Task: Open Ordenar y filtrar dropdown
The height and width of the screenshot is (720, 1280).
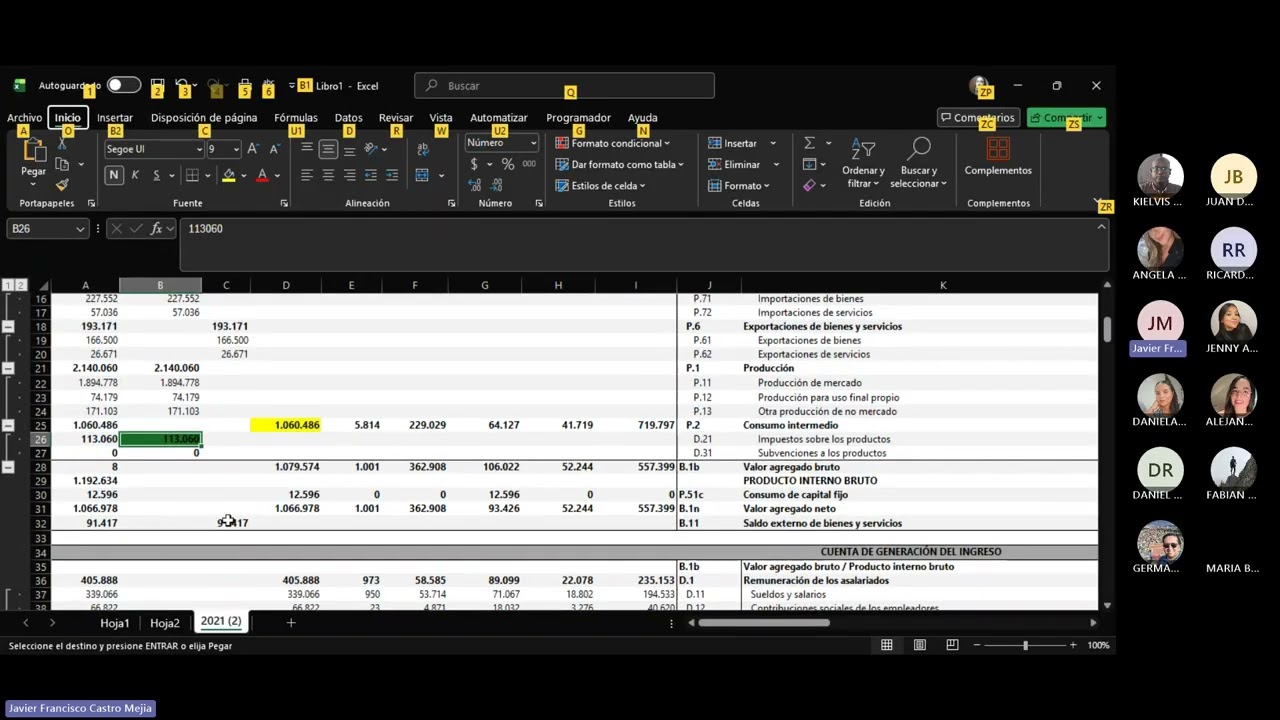Action: tap(863, 163)
